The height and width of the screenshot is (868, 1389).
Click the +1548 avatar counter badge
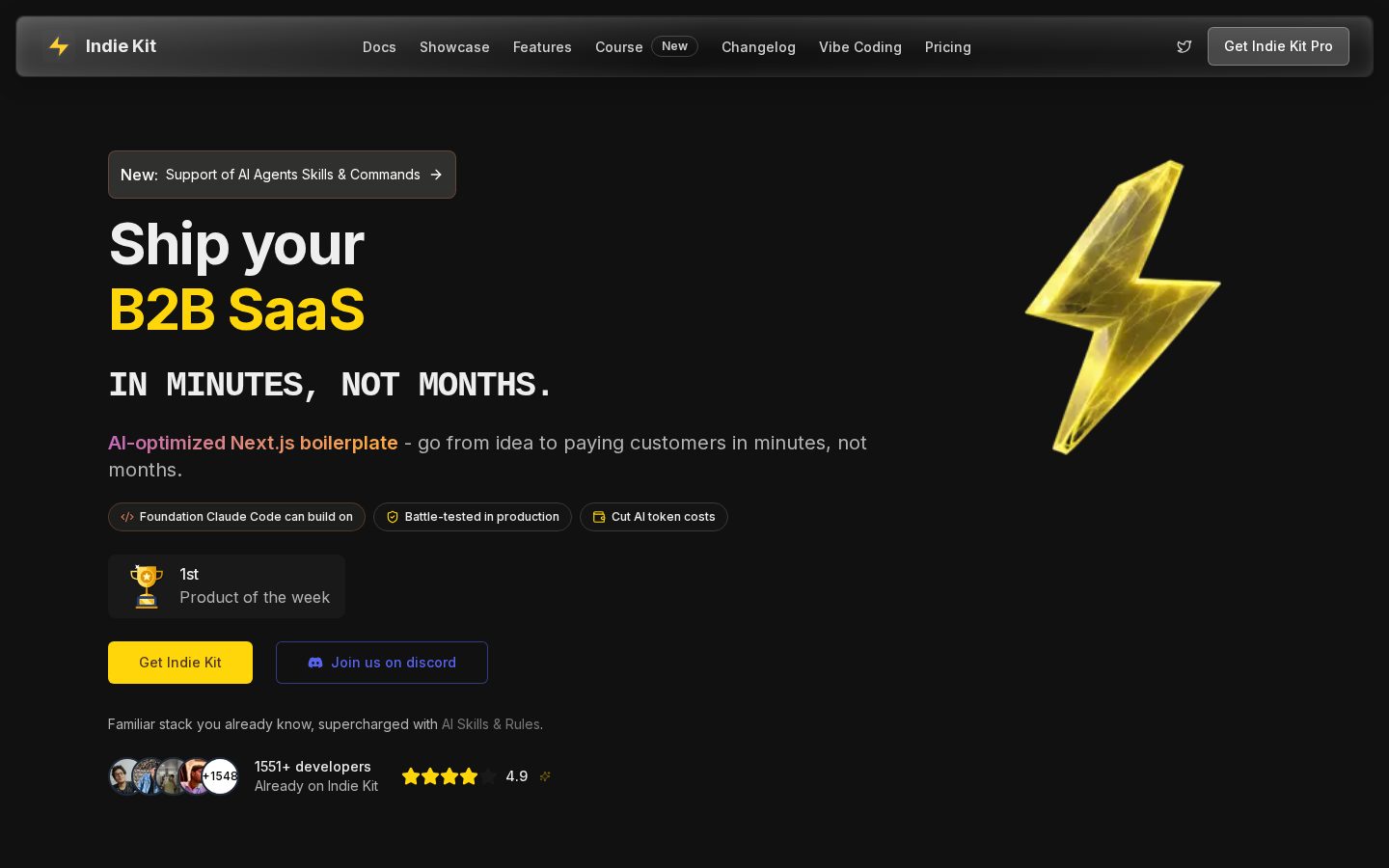[x=220, y=776]
